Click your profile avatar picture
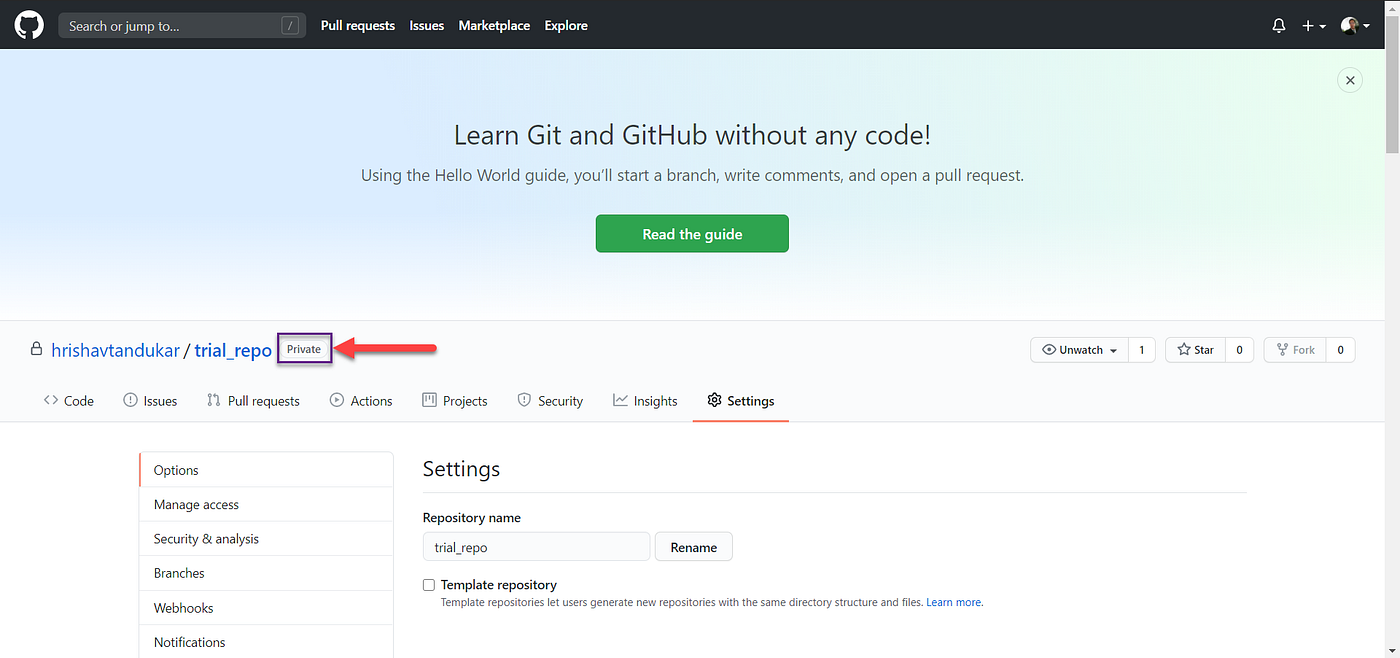Image resolution: width=1400 pixels, height=658 pixels. coord(1348,24)
